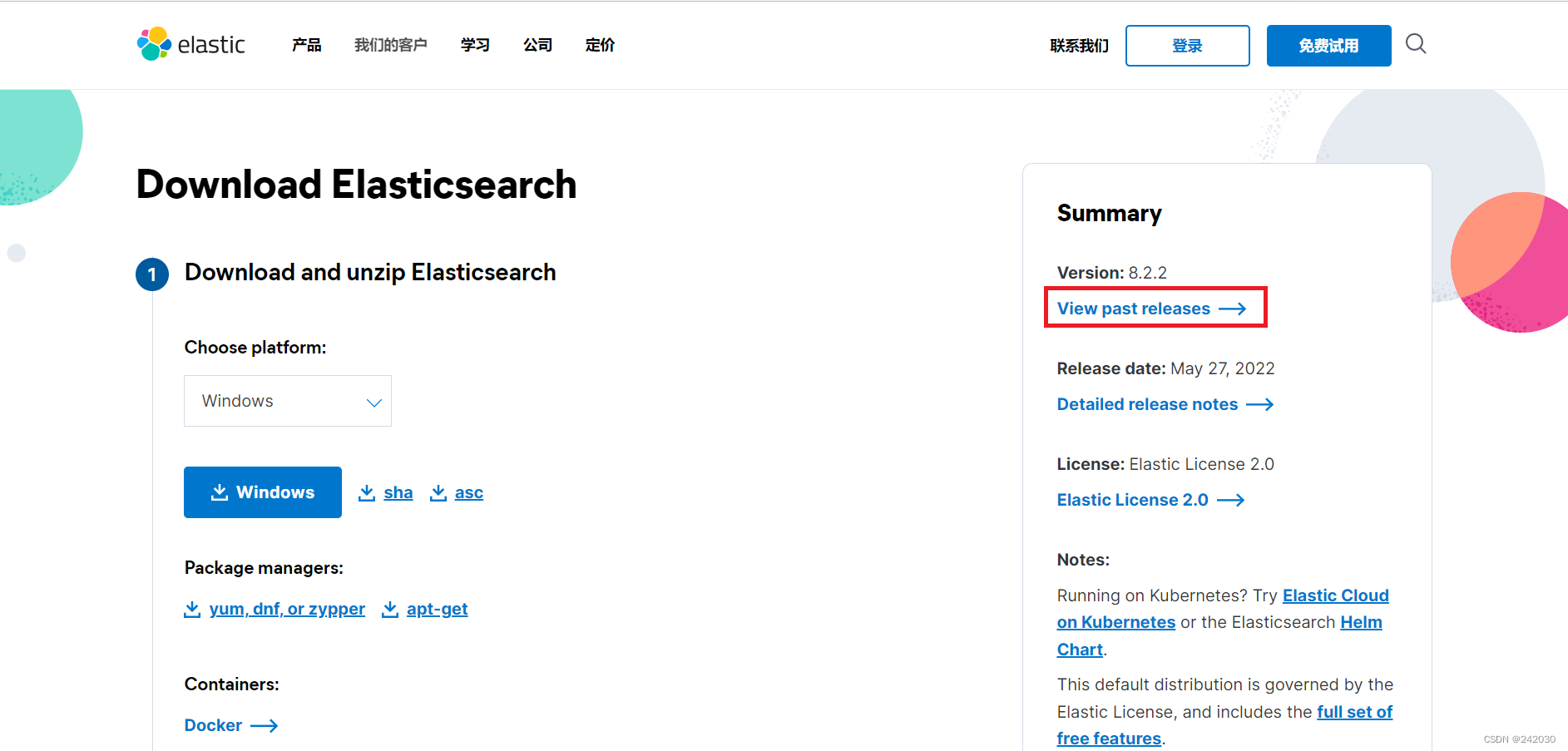Click the 免费试用 button
This screenshot has height=751, width=1568.
point(1328,46)
